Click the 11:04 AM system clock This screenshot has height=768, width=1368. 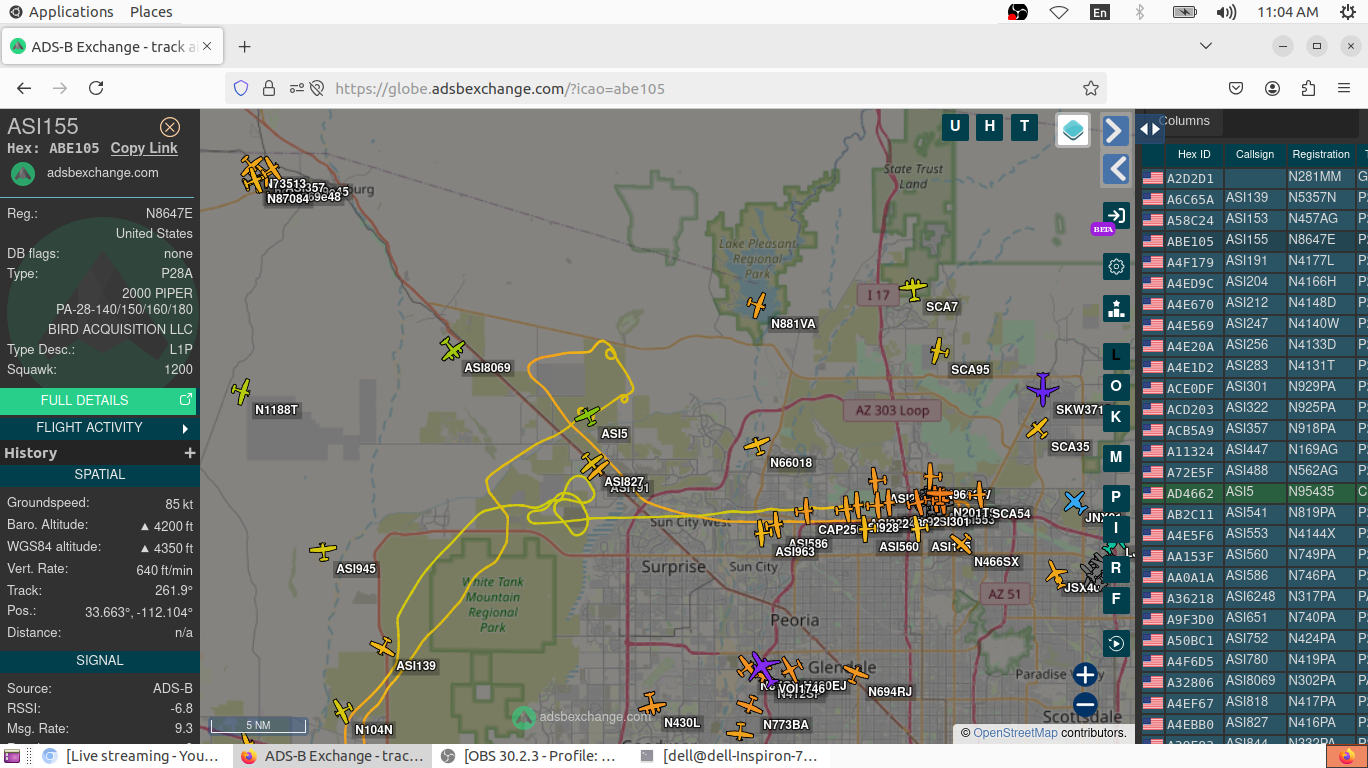coord(1288,12)
